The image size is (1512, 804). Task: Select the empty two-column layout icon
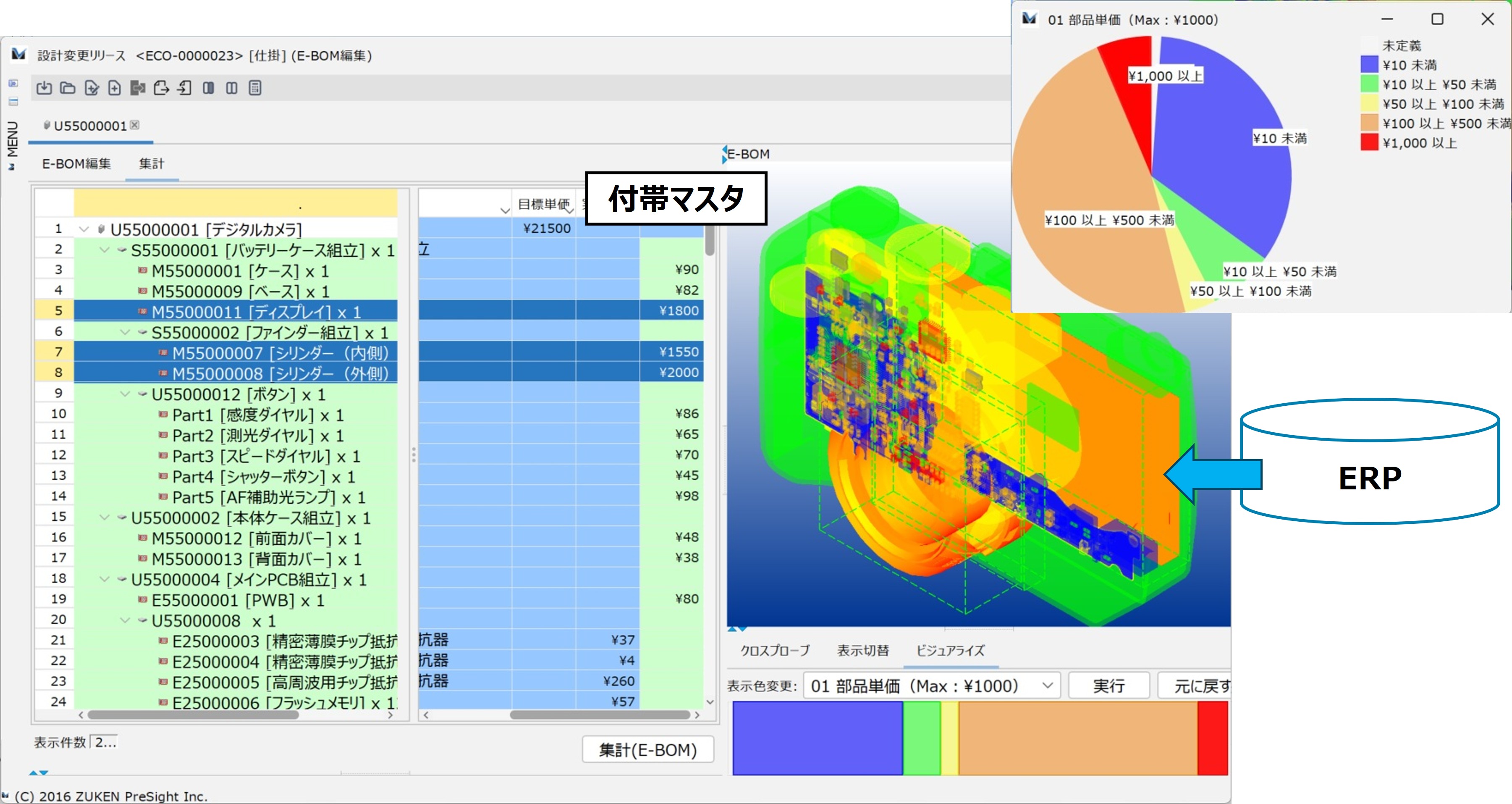[x=232, y=88]
